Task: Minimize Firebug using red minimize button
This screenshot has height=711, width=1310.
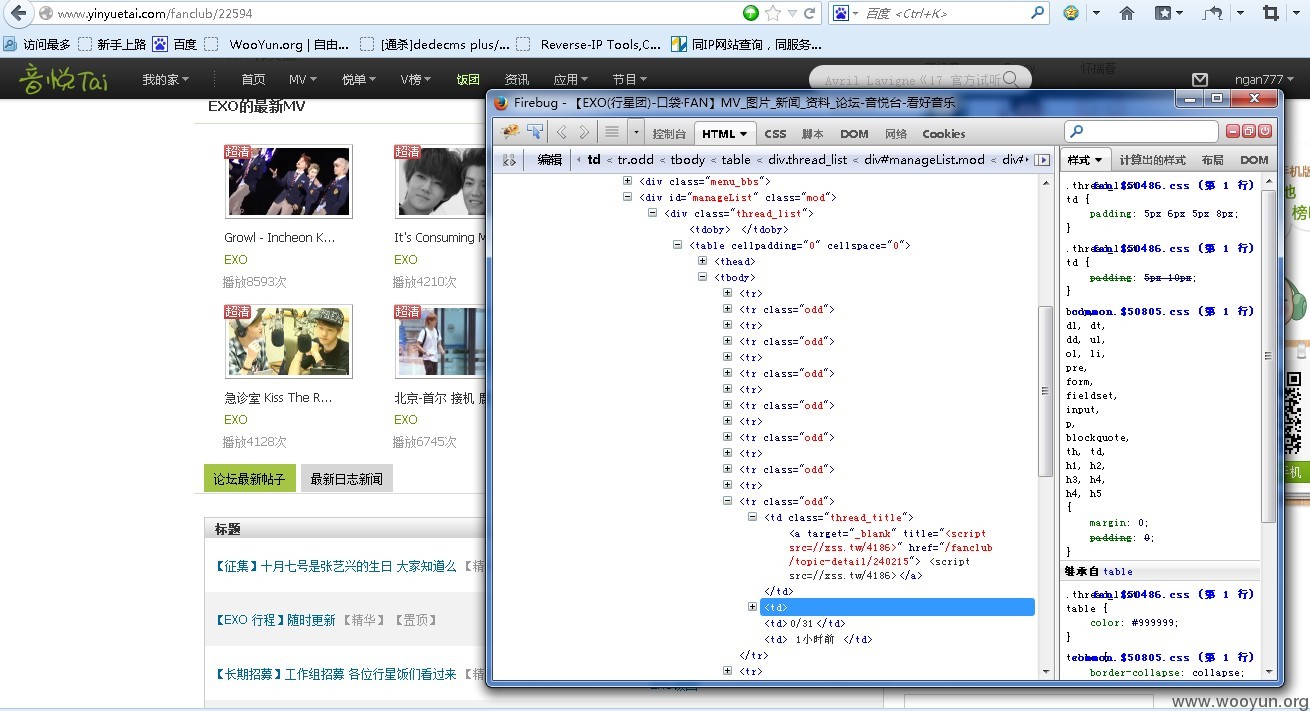Action: (x=1234, y=131)
